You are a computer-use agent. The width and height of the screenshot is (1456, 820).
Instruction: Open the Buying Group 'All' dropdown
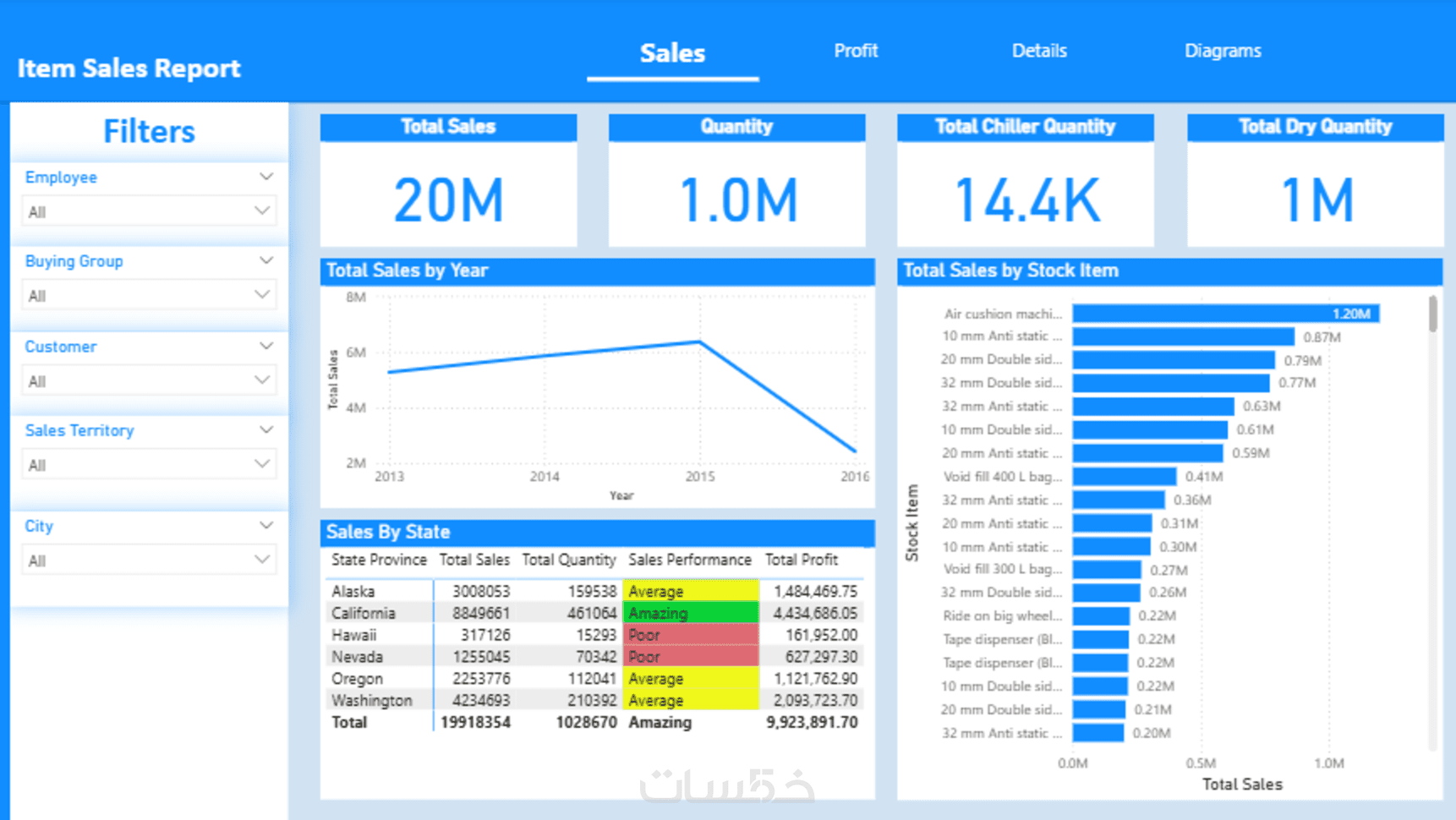149,295
